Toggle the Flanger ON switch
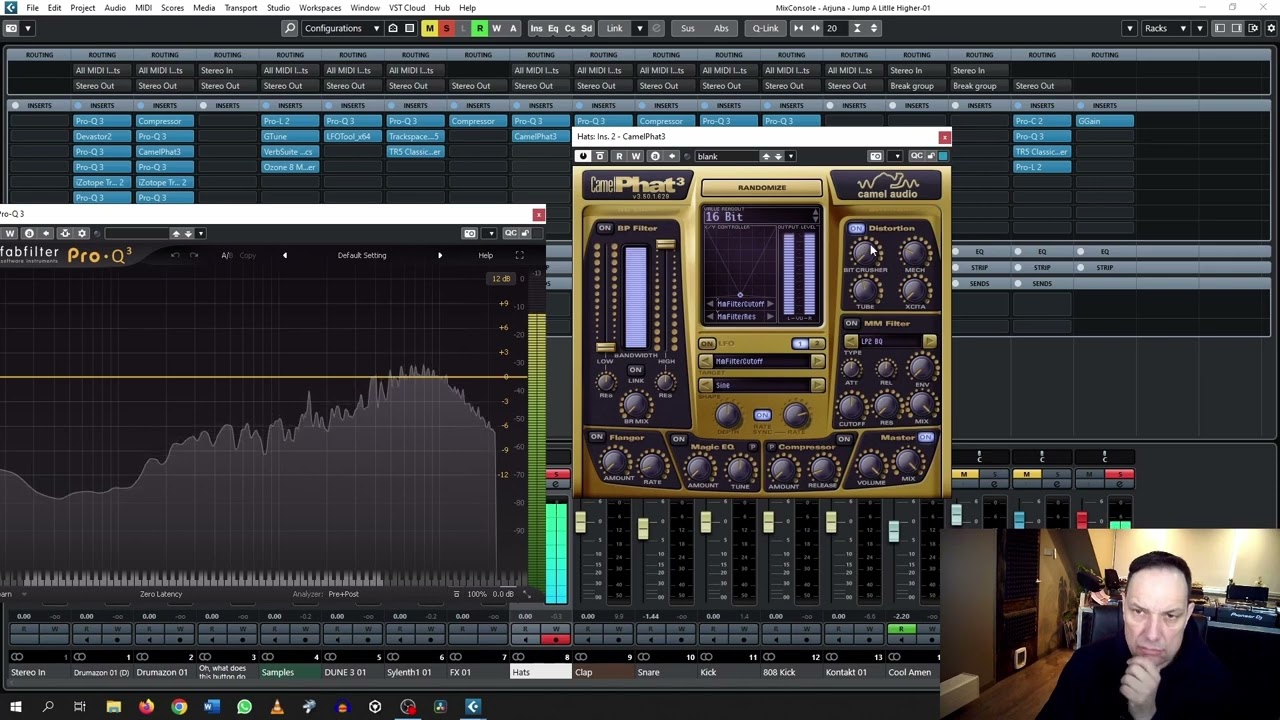This screenshot has width=1280, height=720. point(597,437)
